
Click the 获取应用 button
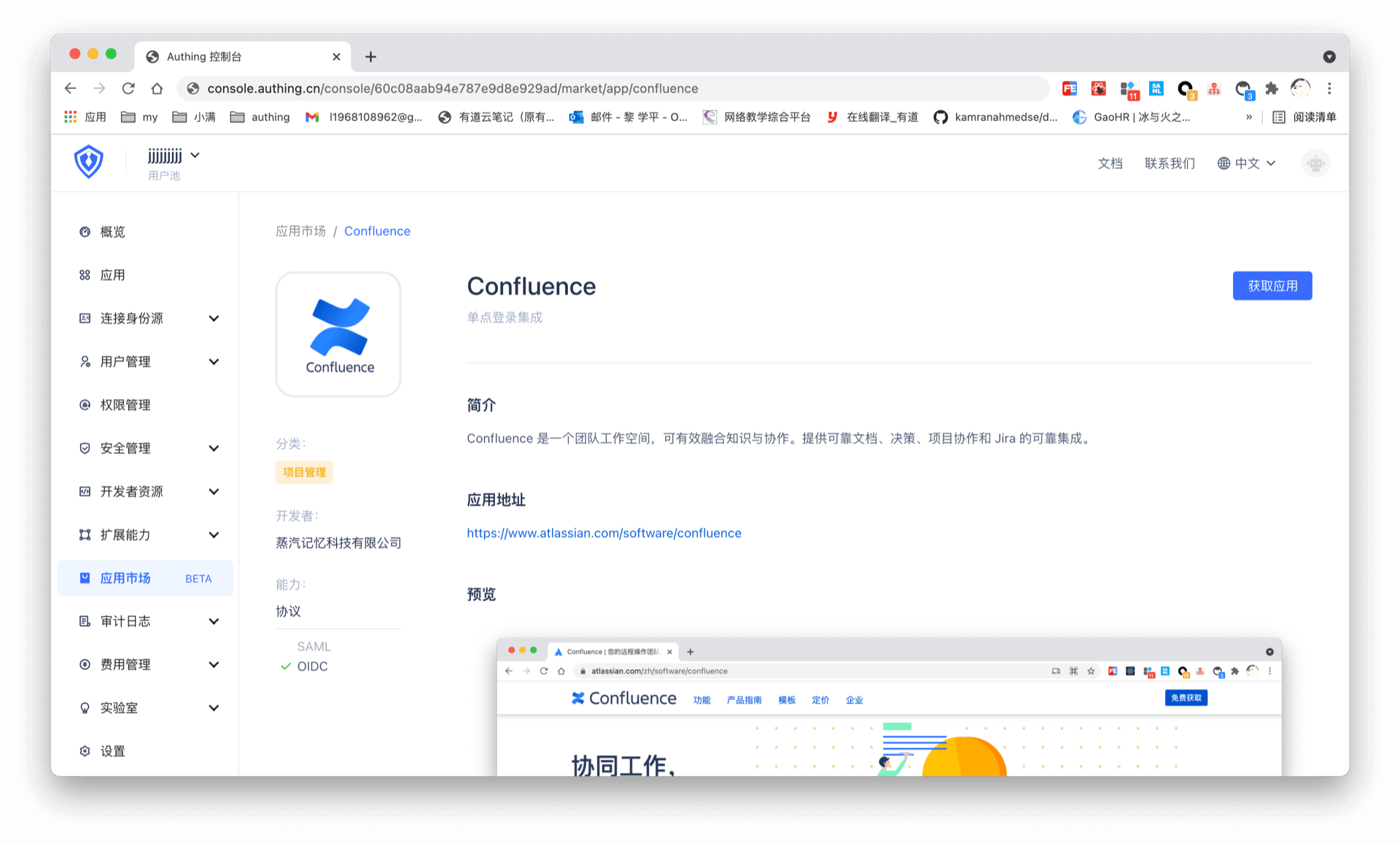click(1272, 286)
